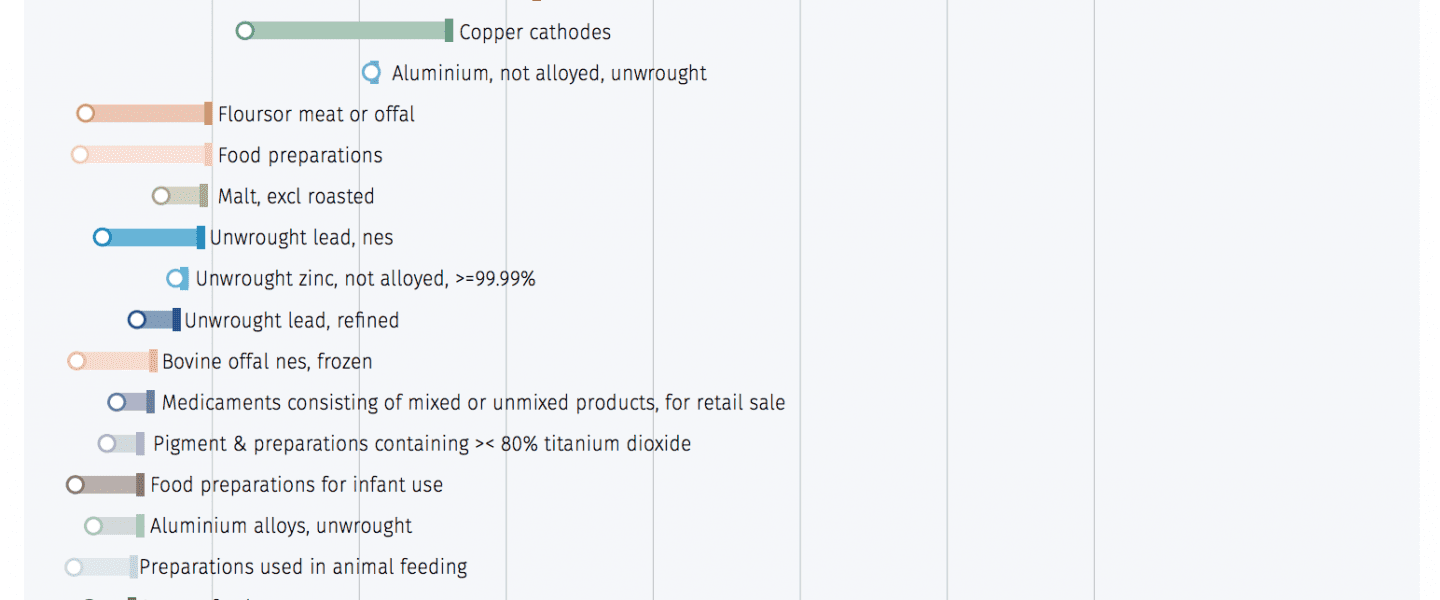Viewport: 1440px width, 600px height.
Task: Click the Floursor meat or offal orange bar
Action: point(147,113)
